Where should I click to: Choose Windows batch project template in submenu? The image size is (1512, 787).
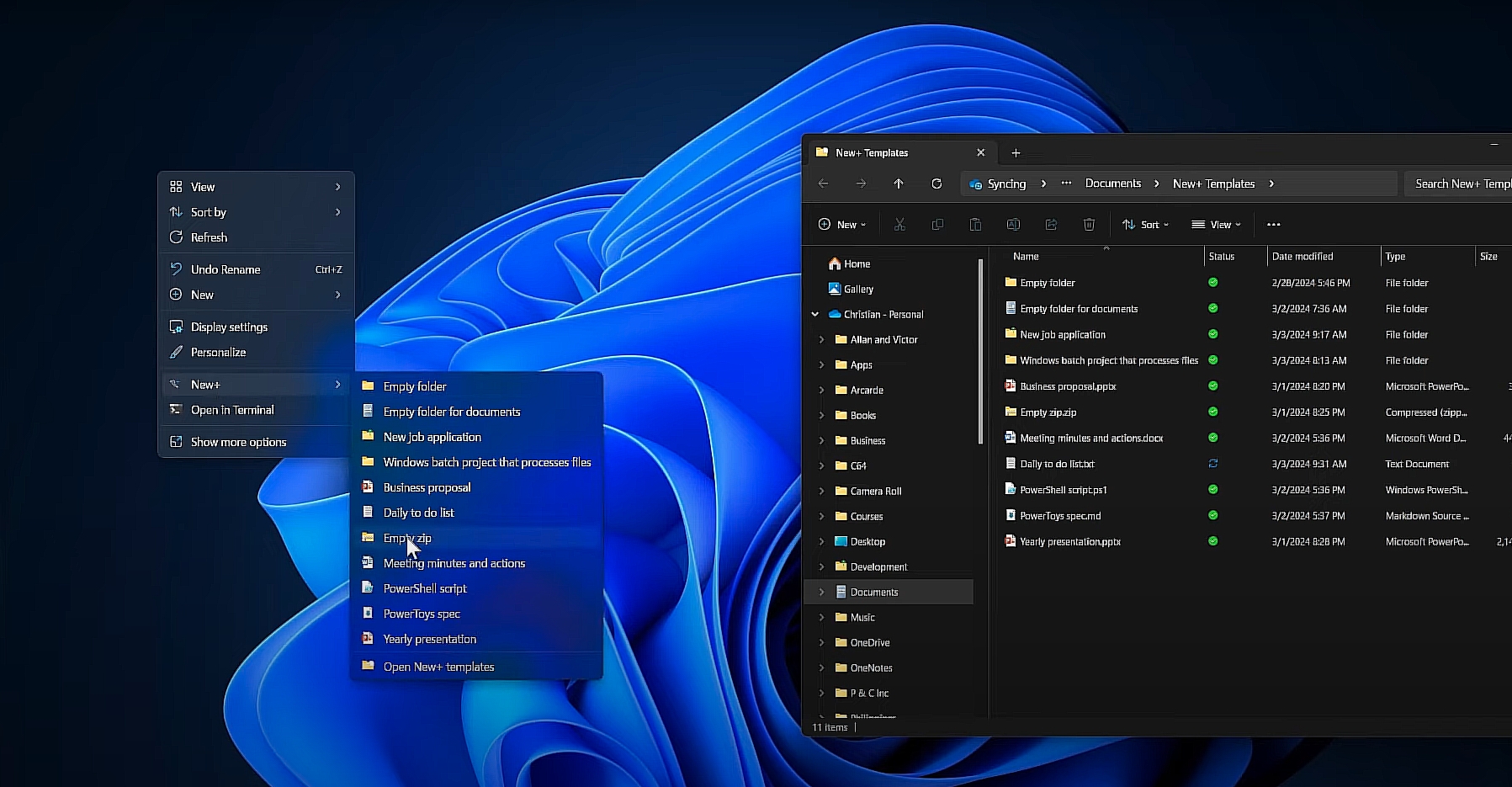476,462
